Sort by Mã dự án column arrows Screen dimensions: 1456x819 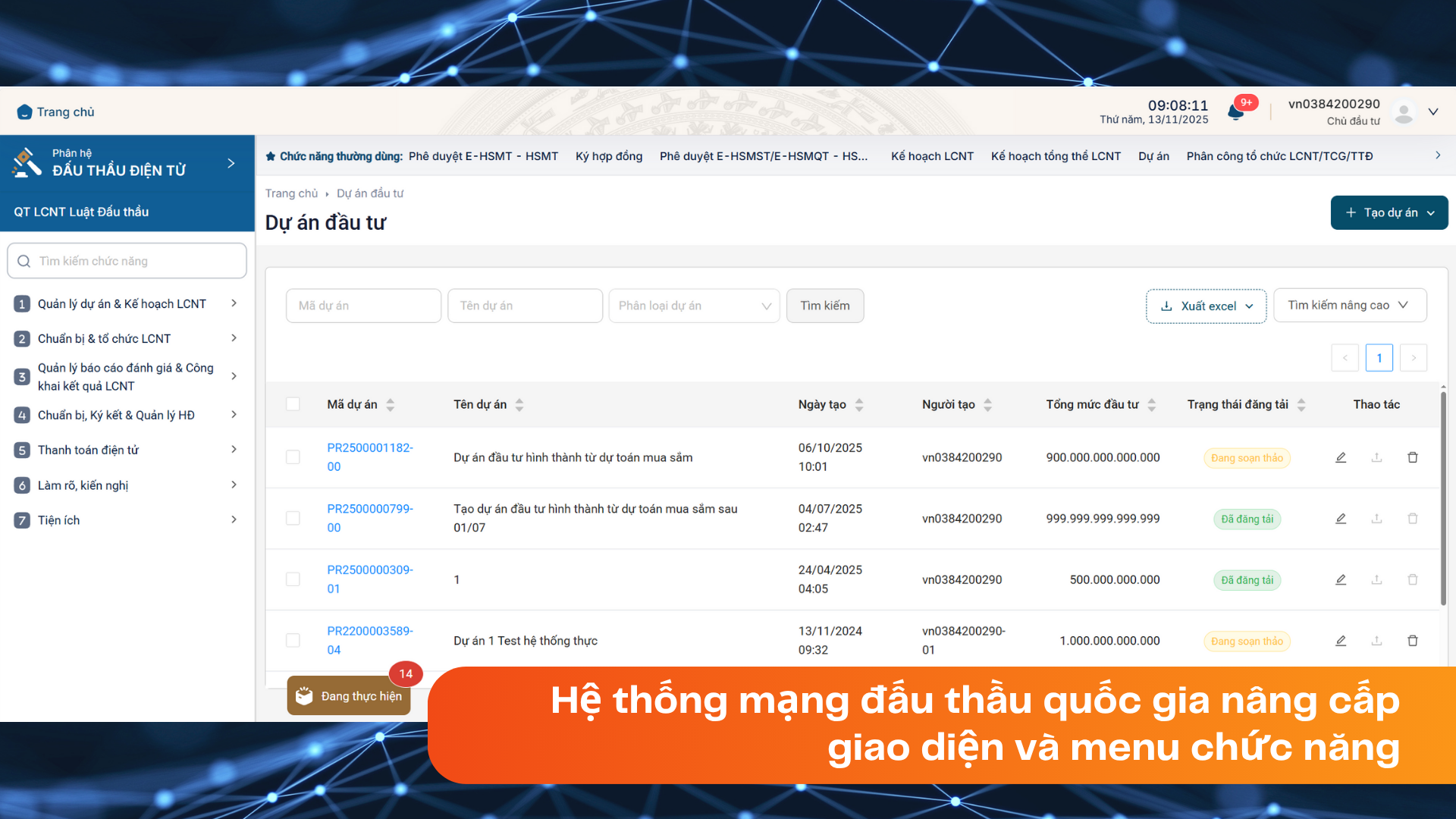click(390, 405)
